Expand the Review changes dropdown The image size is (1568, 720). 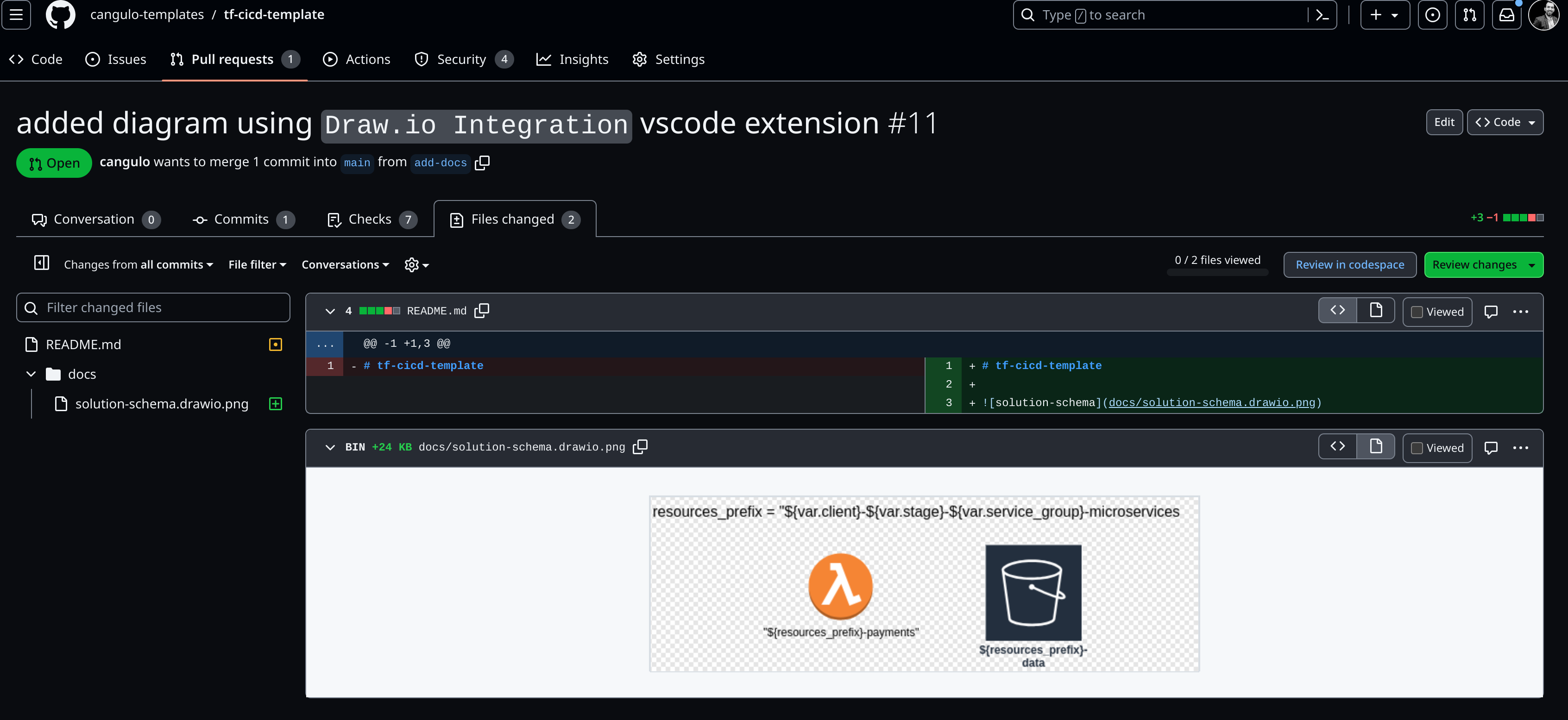point(1531,265)
